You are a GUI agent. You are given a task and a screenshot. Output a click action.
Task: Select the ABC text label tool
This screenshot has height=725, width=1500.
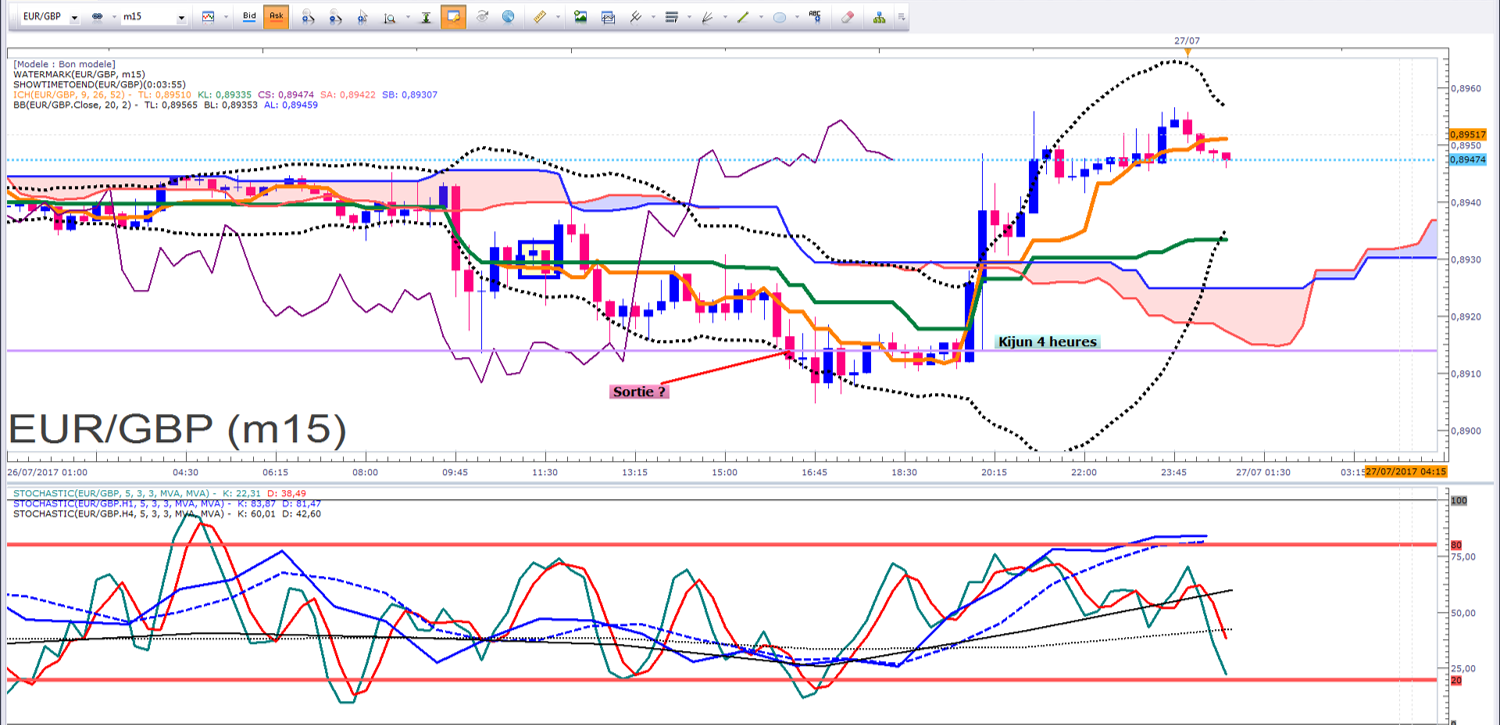click(x=815, y=17)
